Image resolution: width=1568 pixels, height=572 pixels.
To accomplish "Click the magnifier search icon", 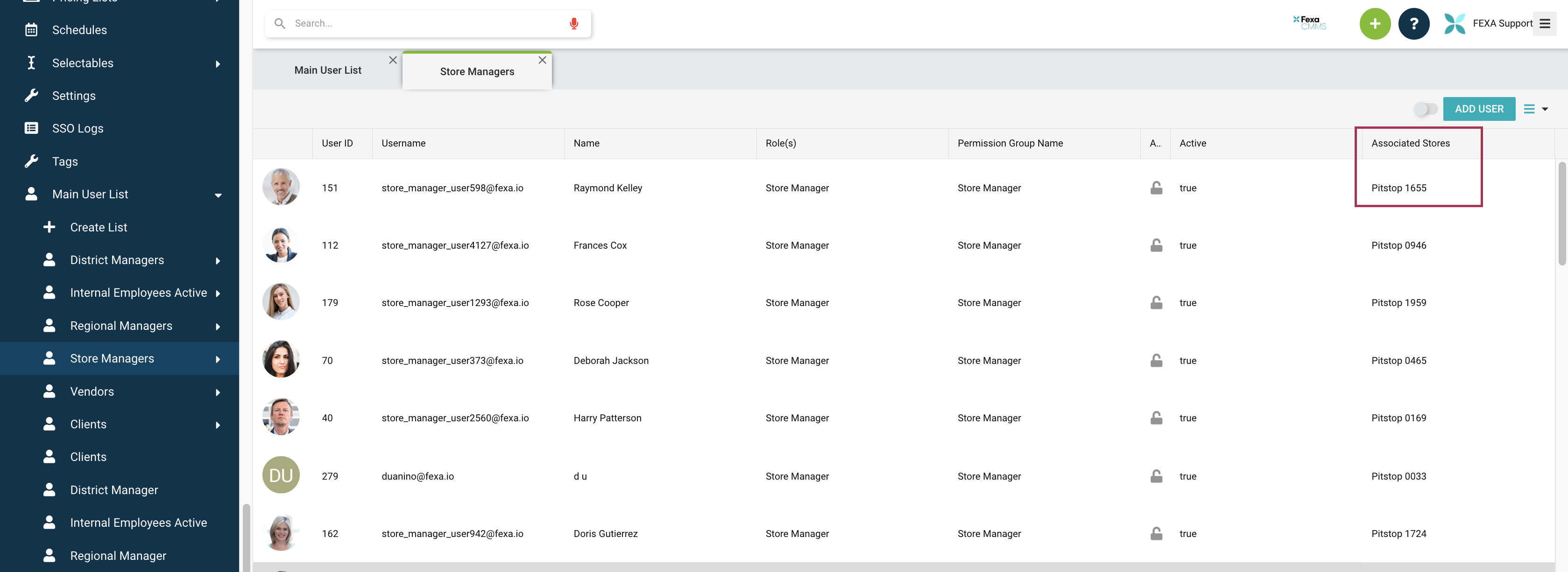I will [280, 24].
